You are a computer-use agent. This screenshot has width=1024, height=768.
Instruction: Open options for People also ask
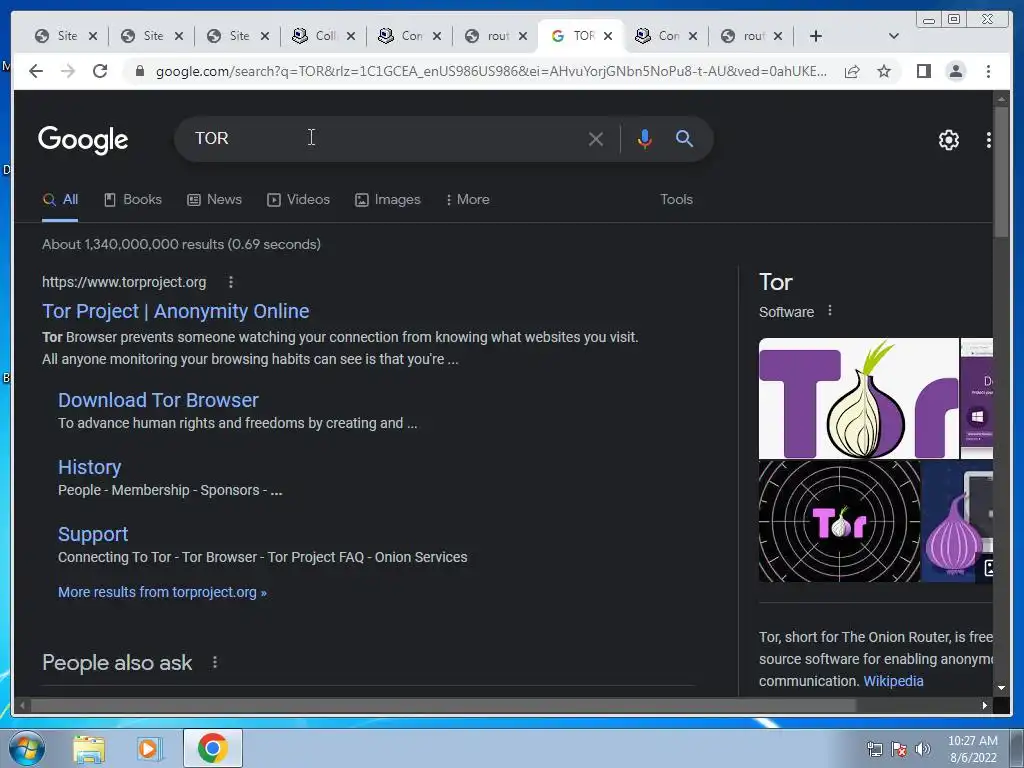pos(215,663)
